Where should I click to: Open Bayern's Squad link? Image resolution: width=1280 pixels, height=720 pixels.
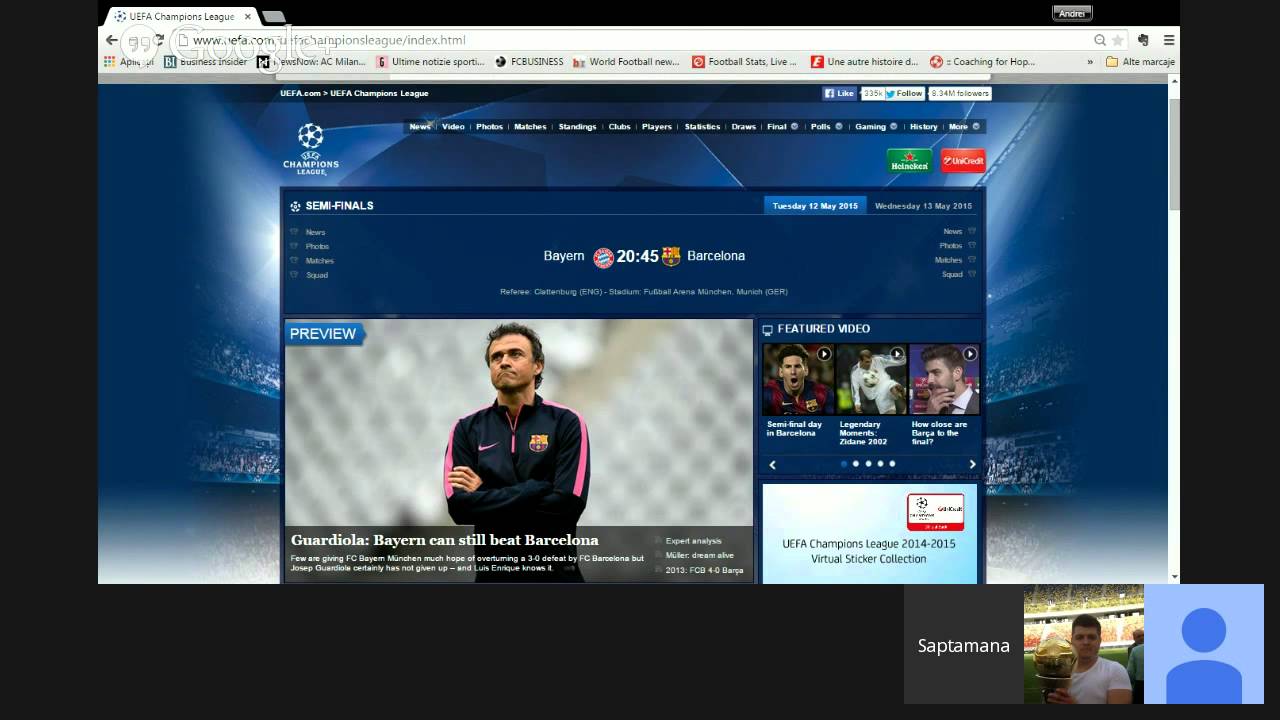click(x=317, y=275)
